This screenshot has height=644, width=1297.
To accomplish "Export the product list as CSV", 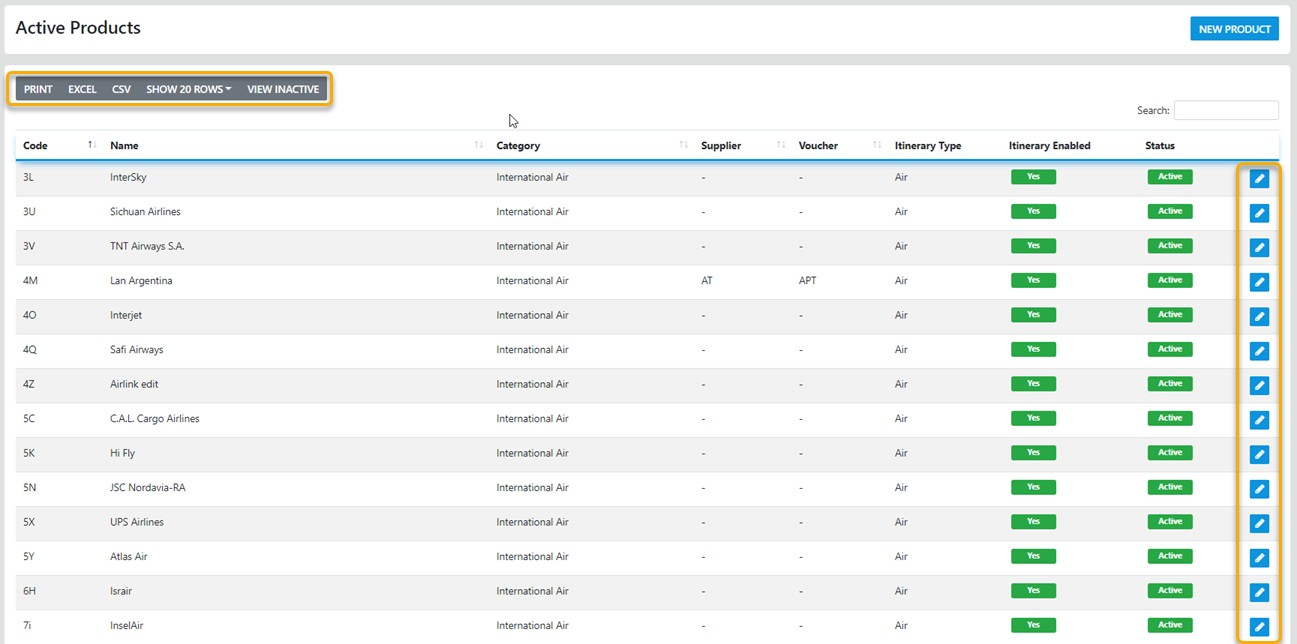I will [x=121, y=89].
